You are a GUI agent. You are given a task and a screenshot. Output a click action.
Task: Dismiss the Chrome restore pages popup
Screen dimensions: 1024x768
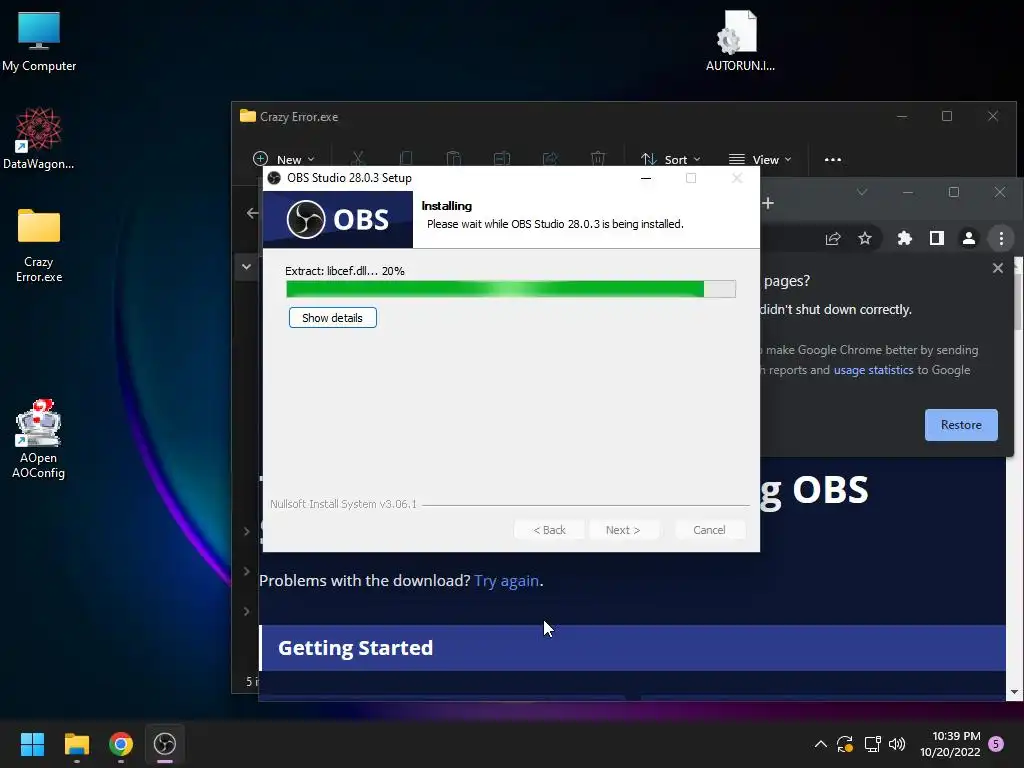click(x=997, y=268)
